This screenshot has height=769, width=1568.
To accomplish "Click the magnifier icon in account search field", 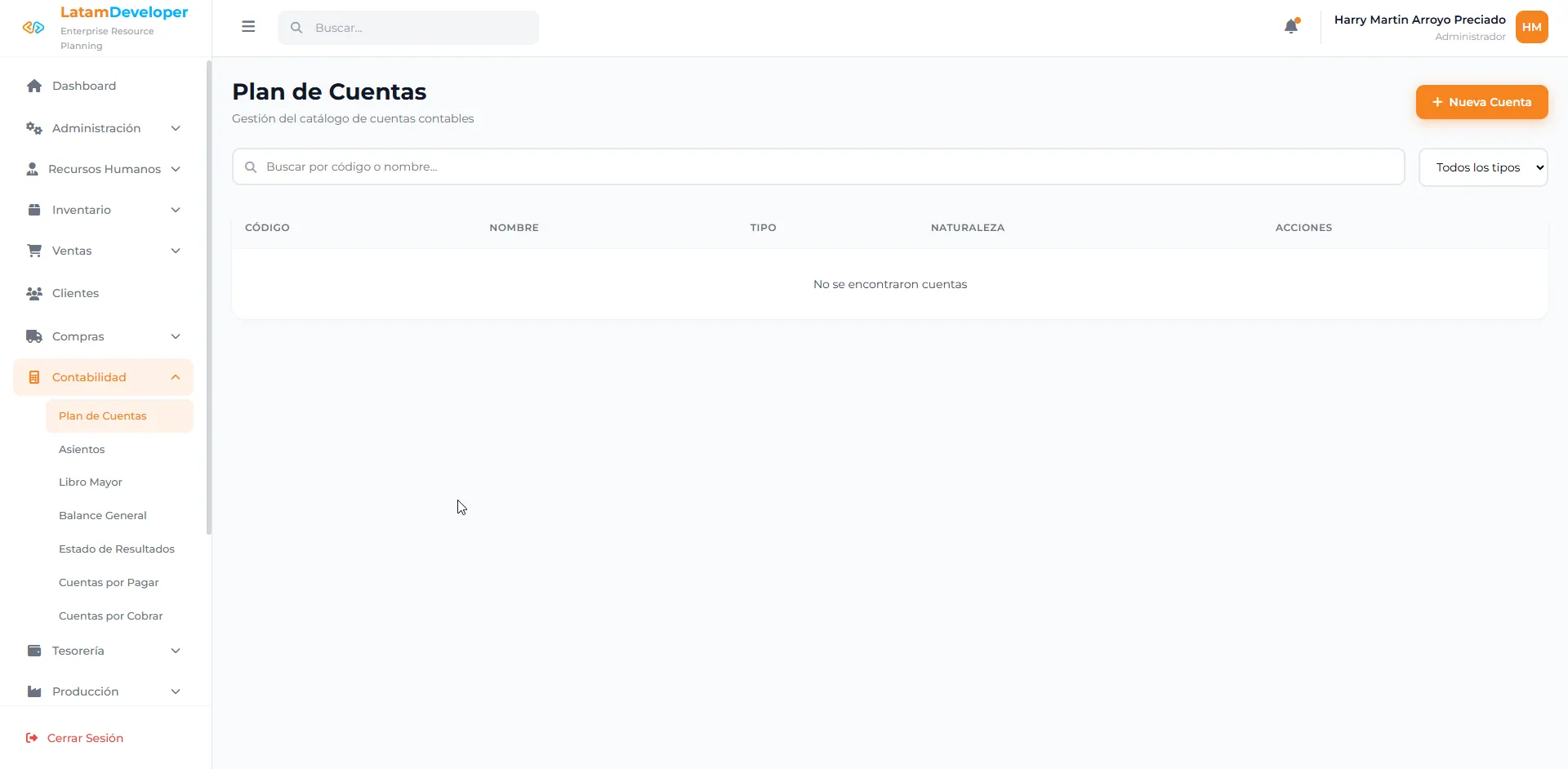I will [x=251, y=167].
